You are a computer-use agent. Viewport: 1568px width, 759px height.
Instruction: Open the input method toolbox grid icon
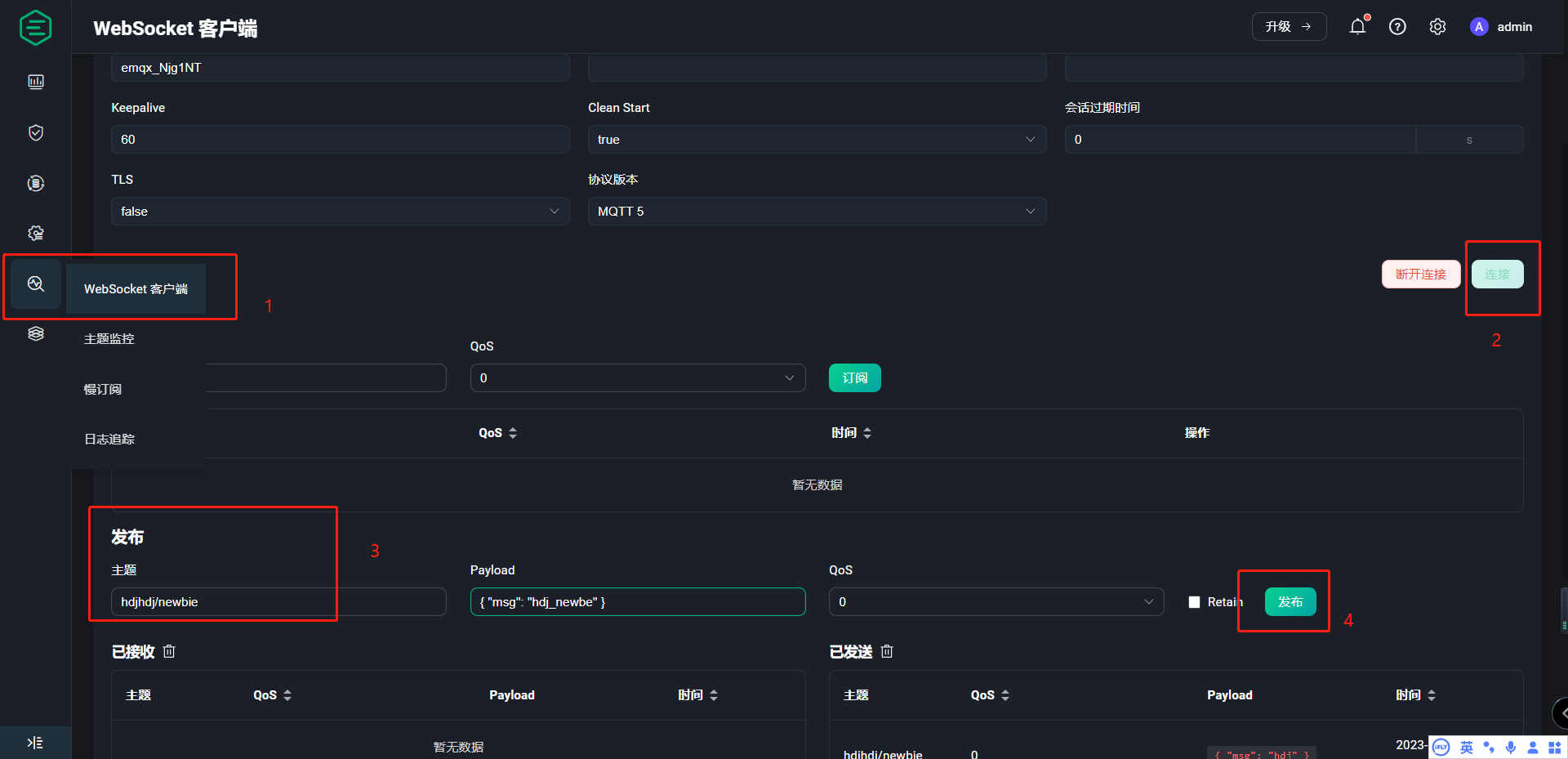click(x=1555, y=748)
